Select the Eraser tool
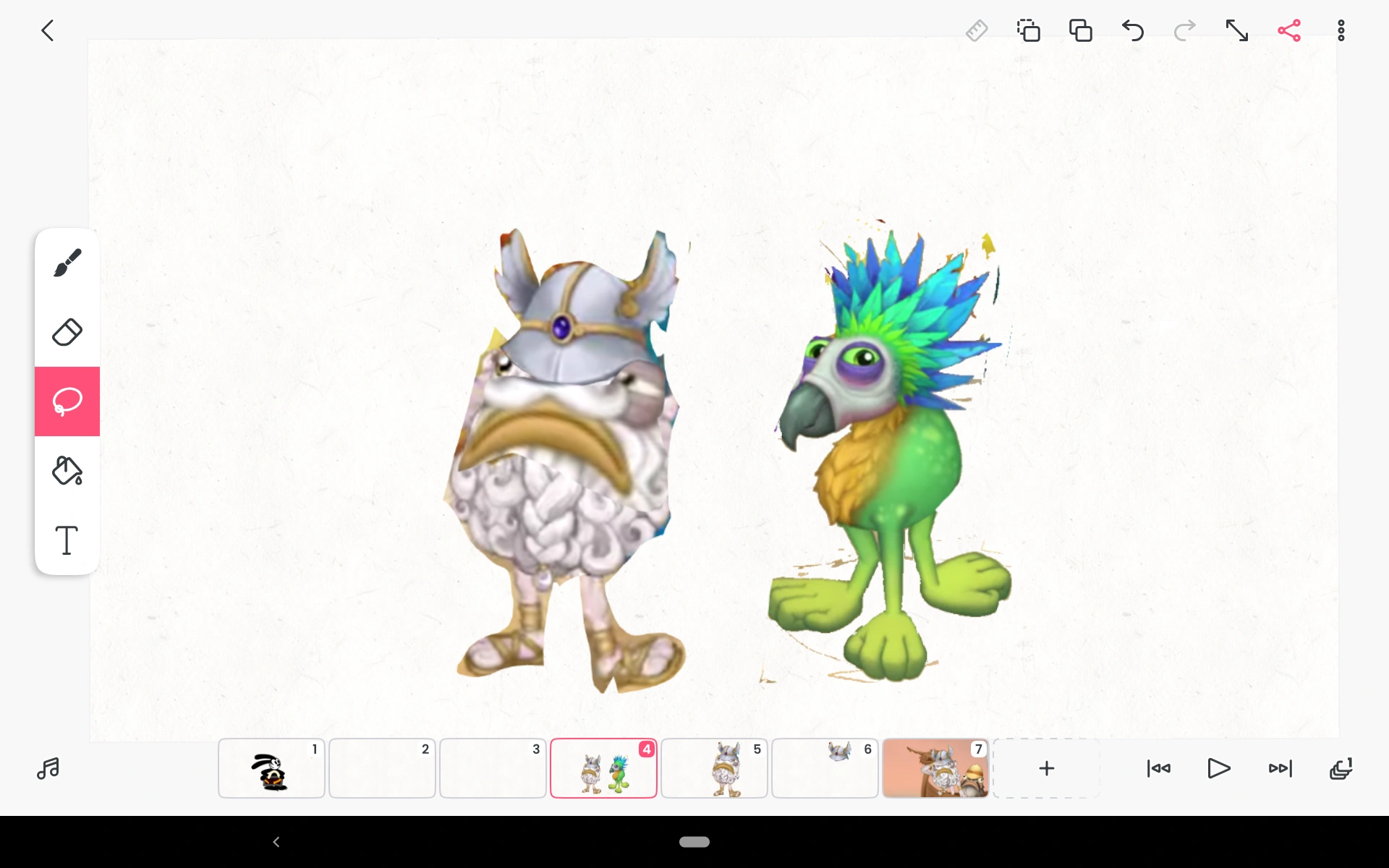 67,332
